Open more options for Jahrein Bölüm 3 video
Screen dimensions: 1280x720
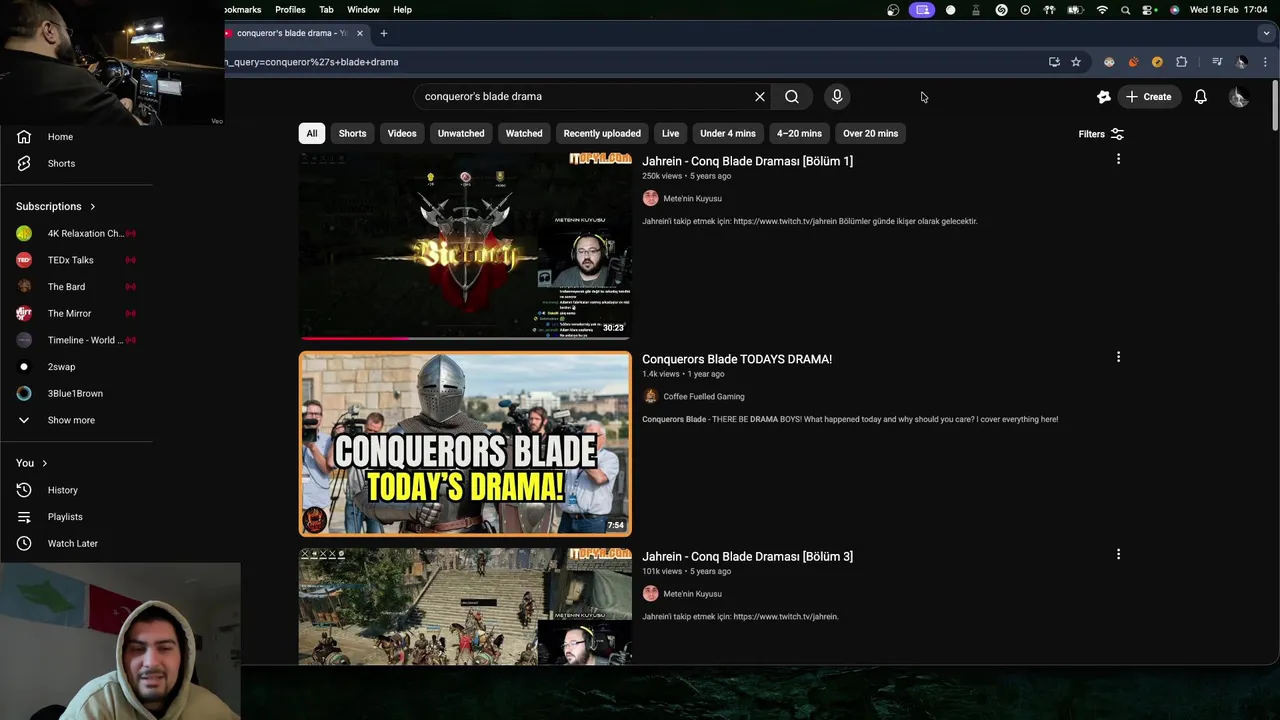pos(1118,554)
